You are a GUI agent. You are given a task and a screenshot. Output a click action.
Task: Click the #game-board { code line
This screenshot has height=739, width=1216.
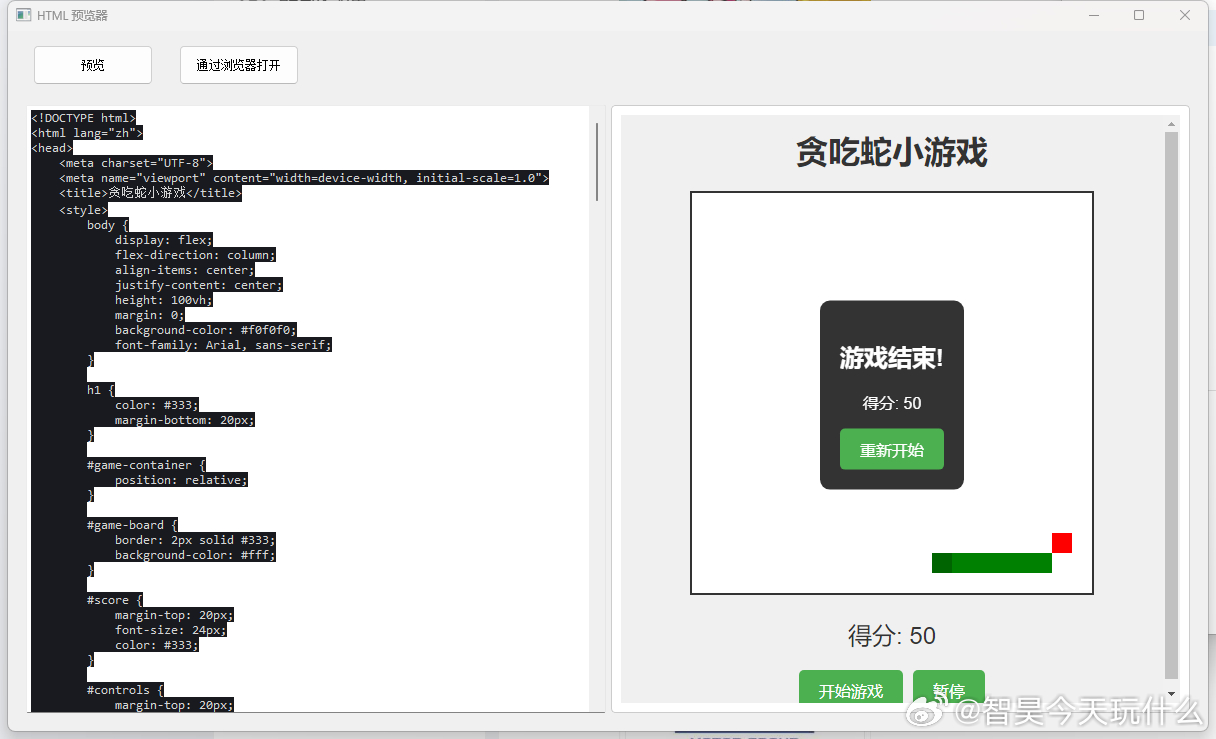132,525
